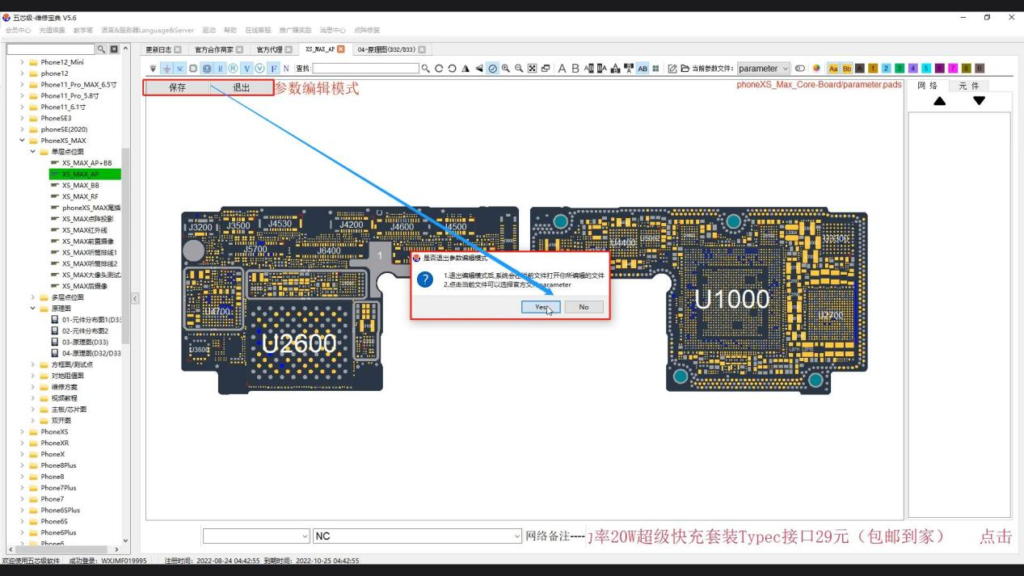This screenshot has width=1024, height=576.
Task: Choose No in the exit dialog
Action: coord(584,307)
